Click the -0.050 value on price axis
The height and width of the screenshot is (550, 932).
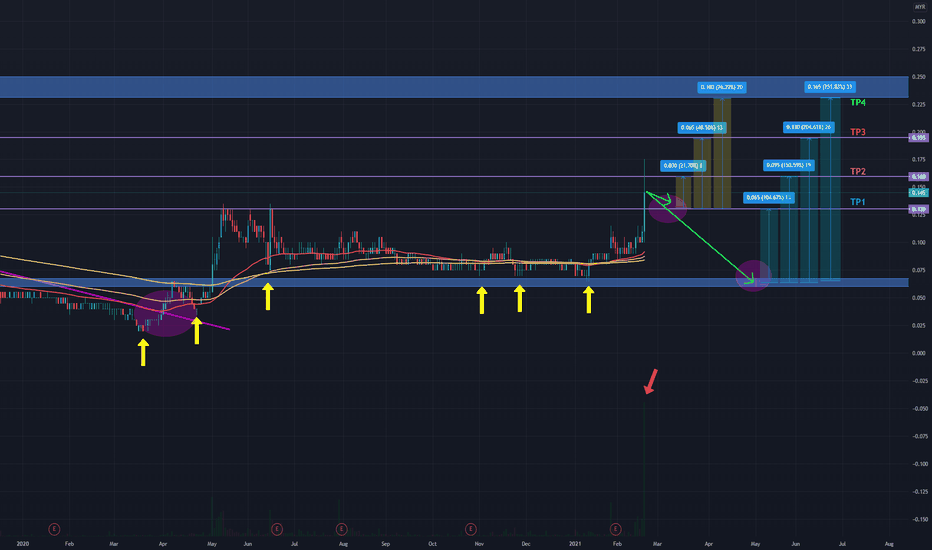[x=920, y=408]
